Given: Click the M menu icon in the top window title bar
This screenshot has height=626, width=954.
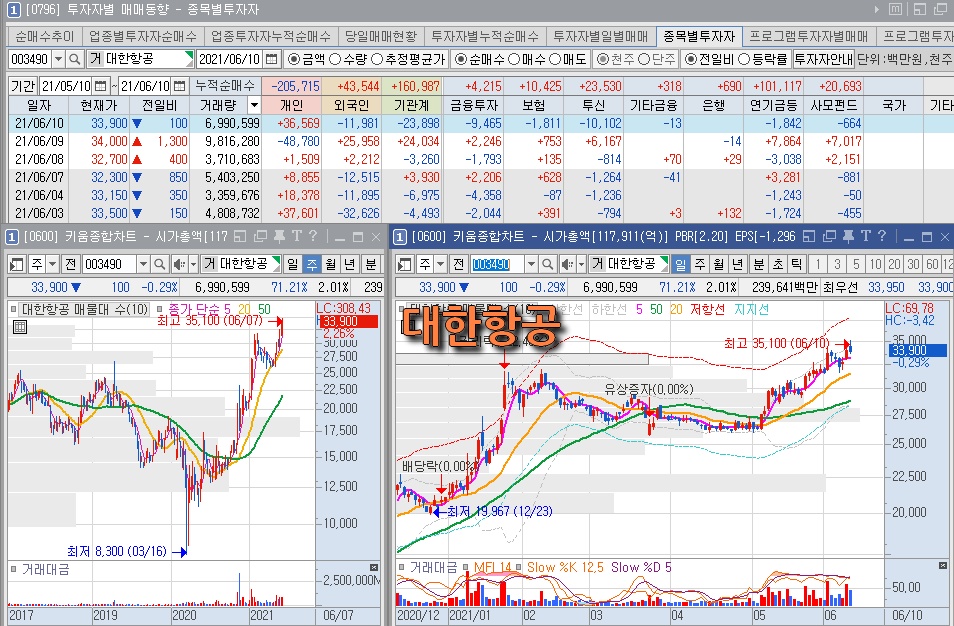Looking at the screenshot, I should click(896, 9).
